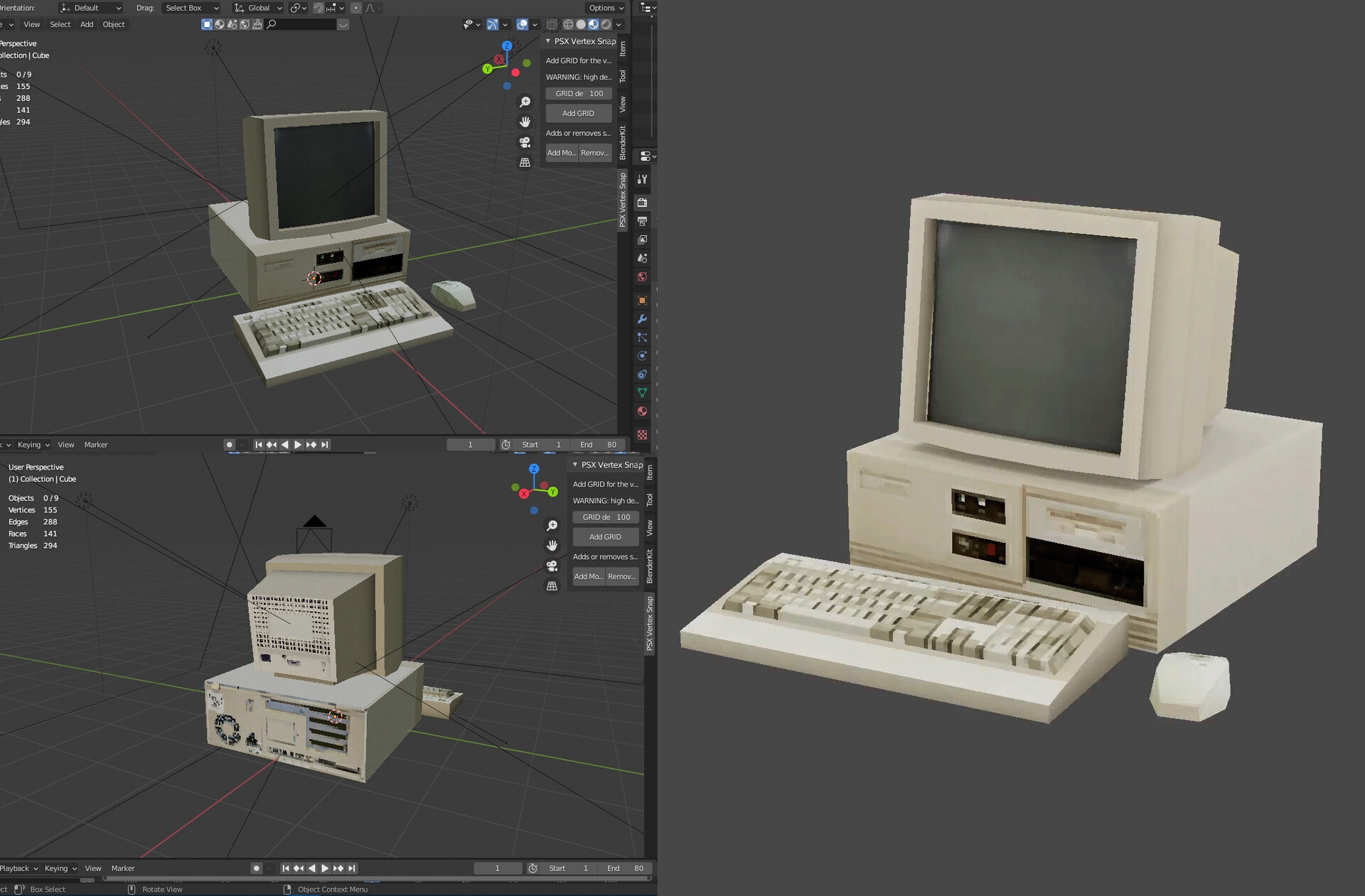Select the Material Properties sphere icon
Image resolution: width=1365 pixels, height=896 pixels.
642,411
